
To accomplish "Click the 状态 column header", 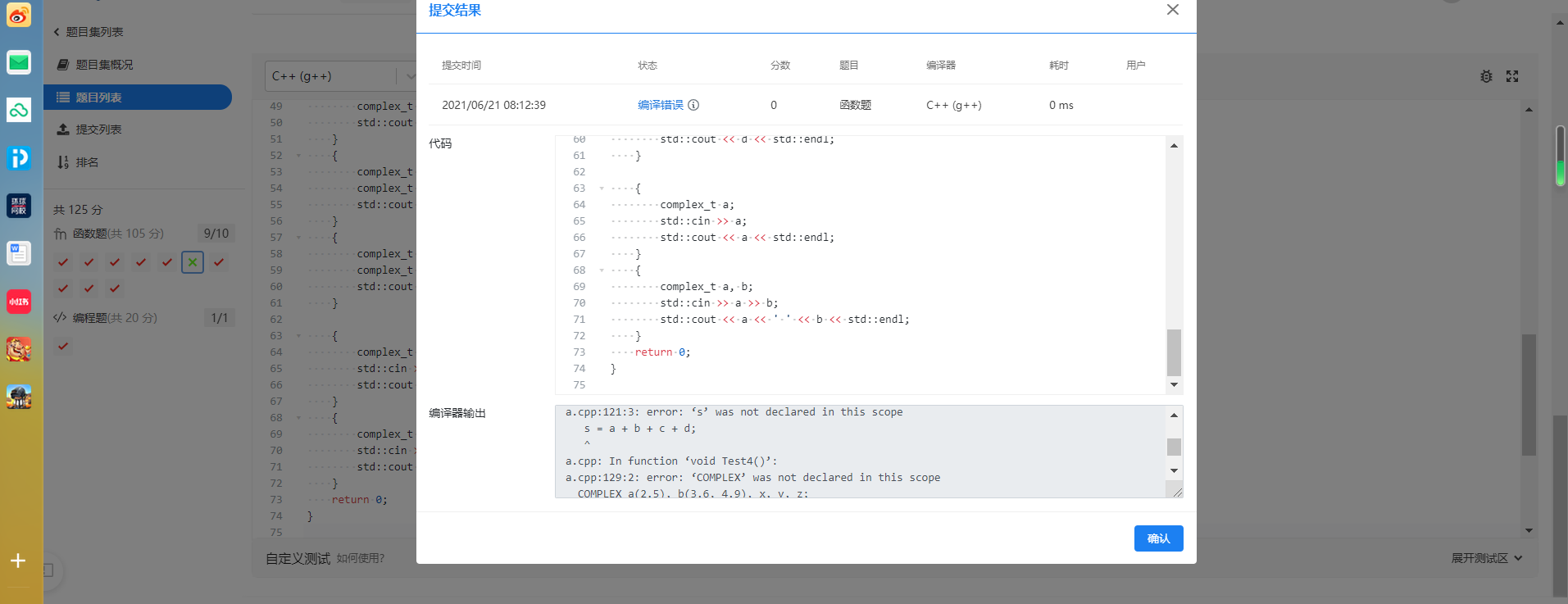I will tap(648, 66).
